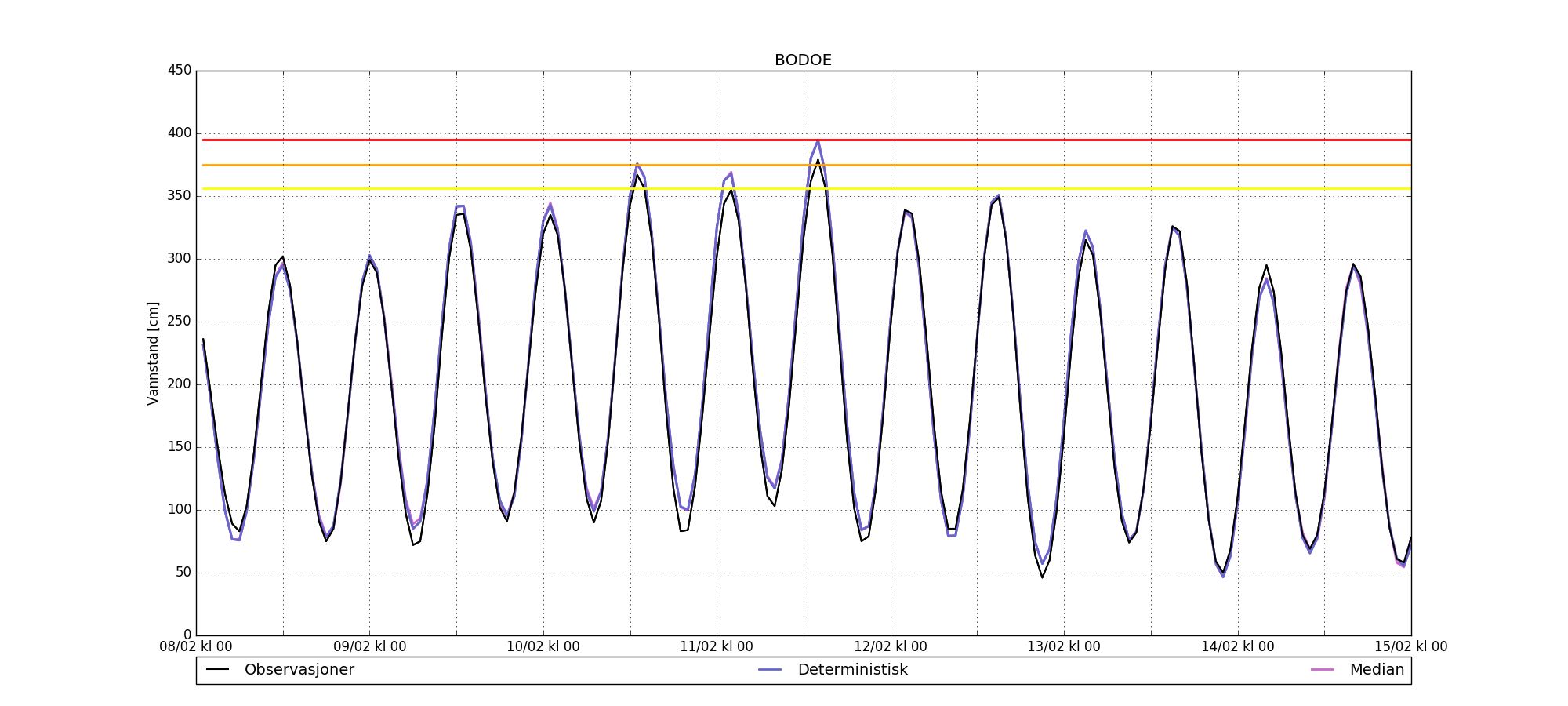1568x706 pixels.
Task: Click y-axis tick label 400
Action: [180, 133]
